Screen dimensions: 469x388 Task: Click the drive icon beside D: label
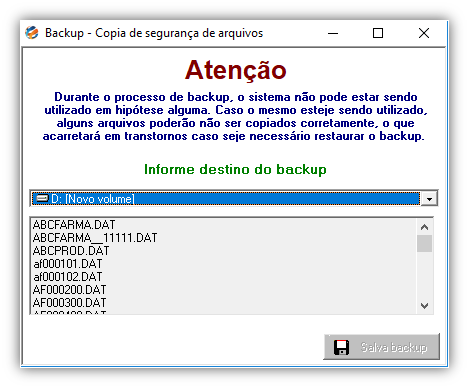pyautogui.click(x=42, y=198)
